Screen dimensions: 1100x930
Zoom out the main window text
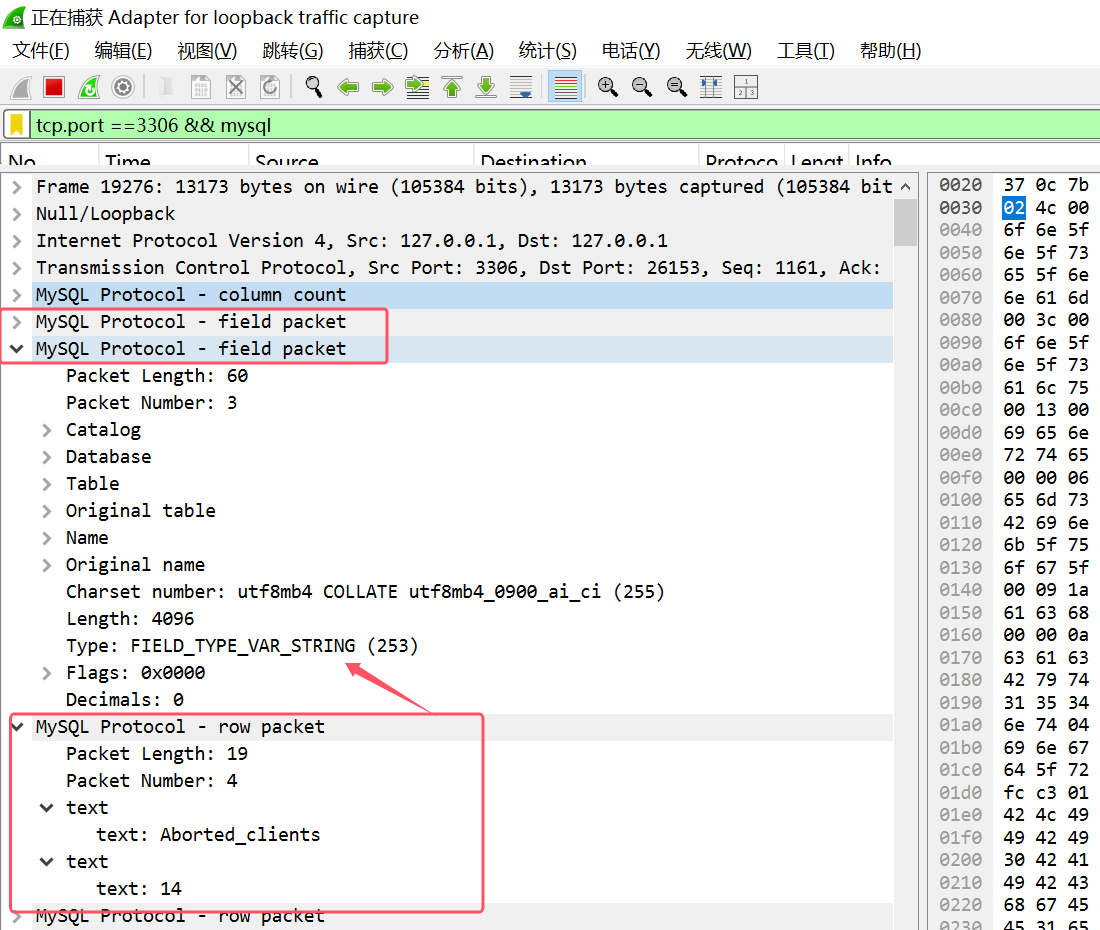[x=642, y=88]
